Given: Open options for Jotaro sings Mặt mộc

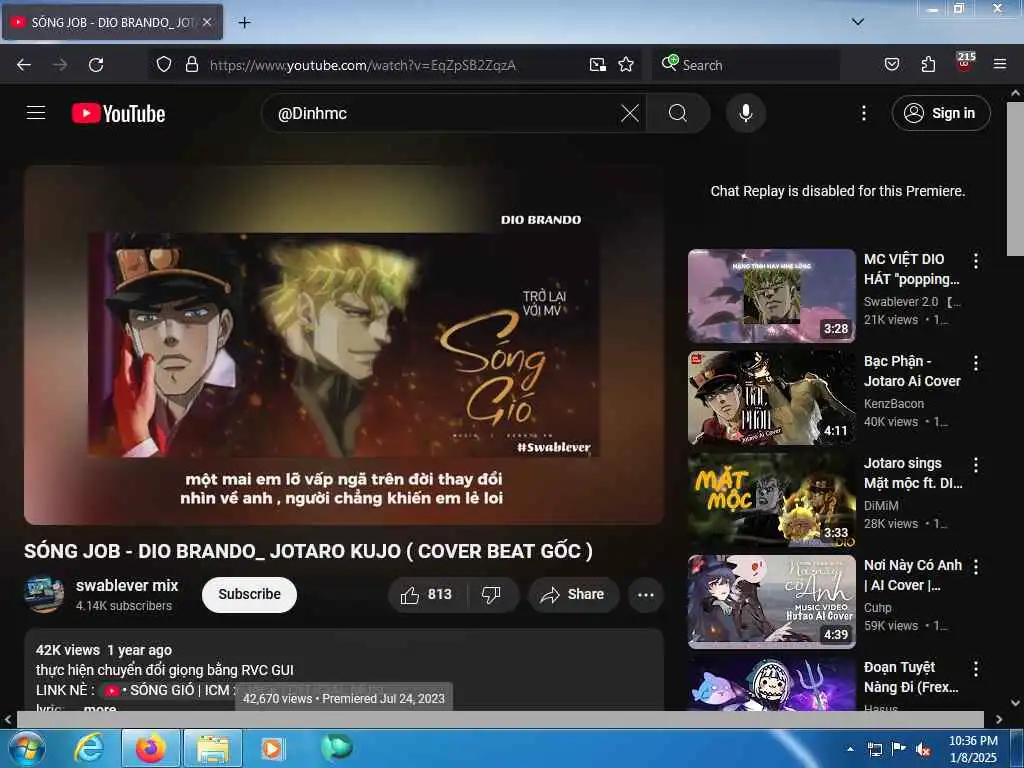Looking at the screenshot, I should point(976,465).
